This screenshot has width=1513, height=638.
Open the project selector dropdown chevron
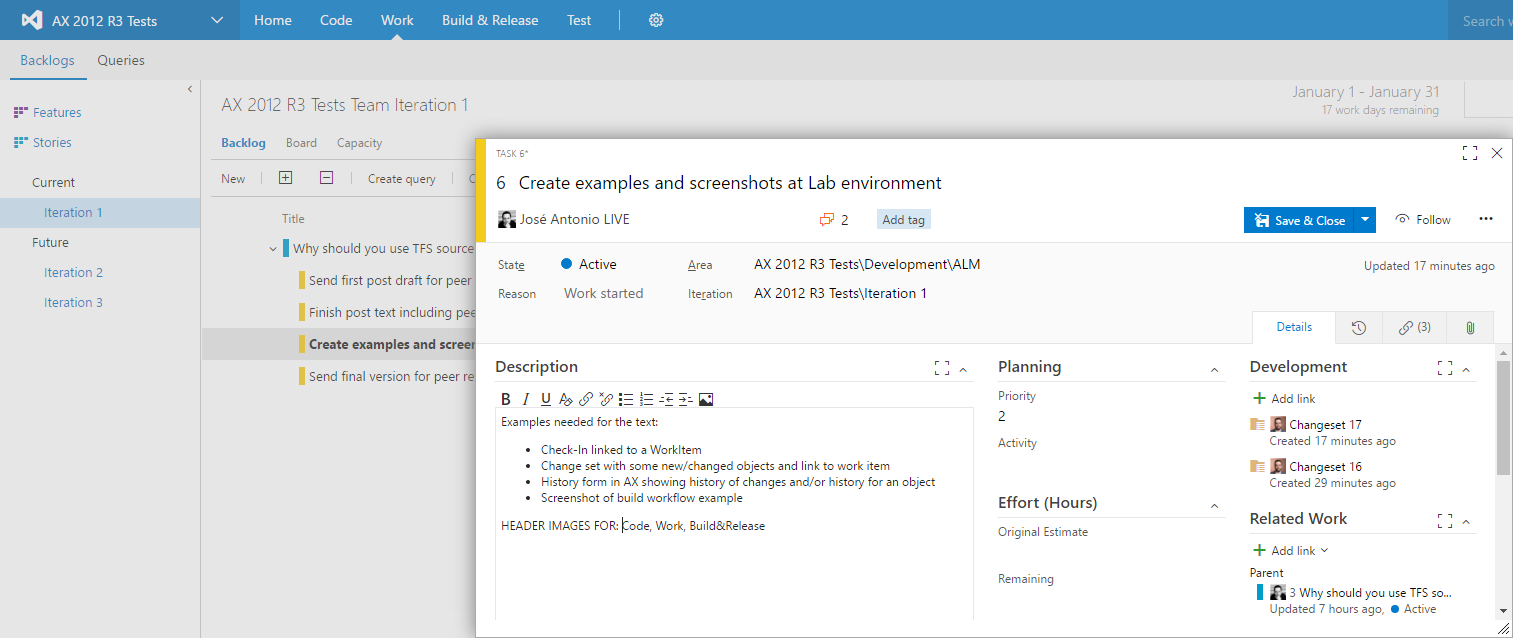coord(217,20)
